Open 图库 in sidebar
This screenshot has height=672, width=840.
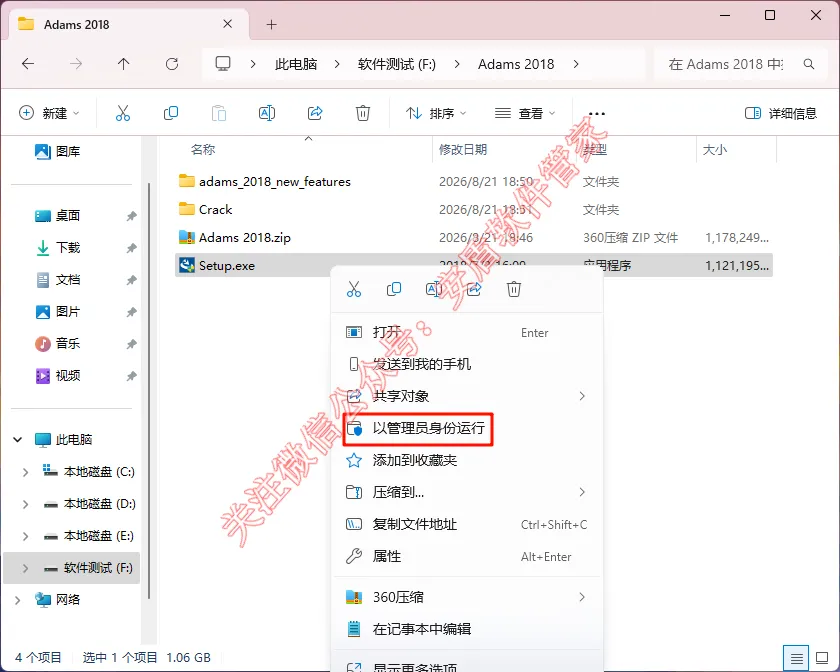pos(57,152)
